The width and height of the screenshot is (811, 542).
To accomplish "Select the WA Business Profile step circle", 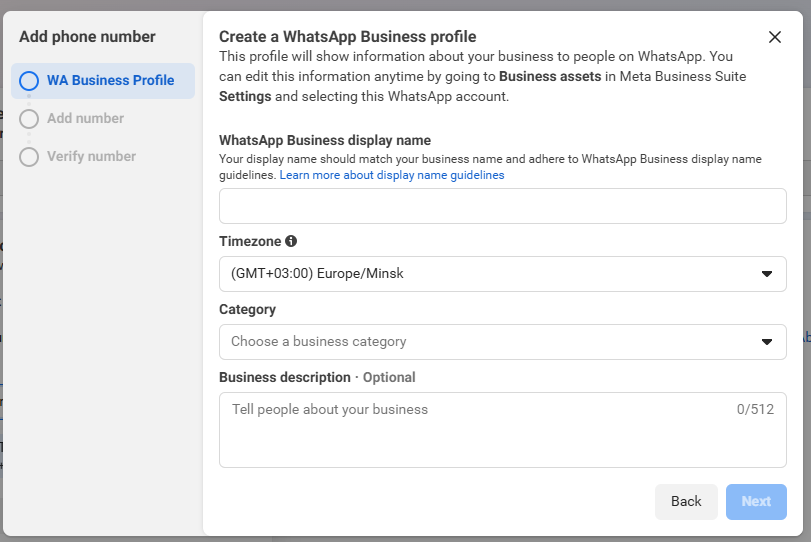I will pyautogui.click(x=29, y=81).
